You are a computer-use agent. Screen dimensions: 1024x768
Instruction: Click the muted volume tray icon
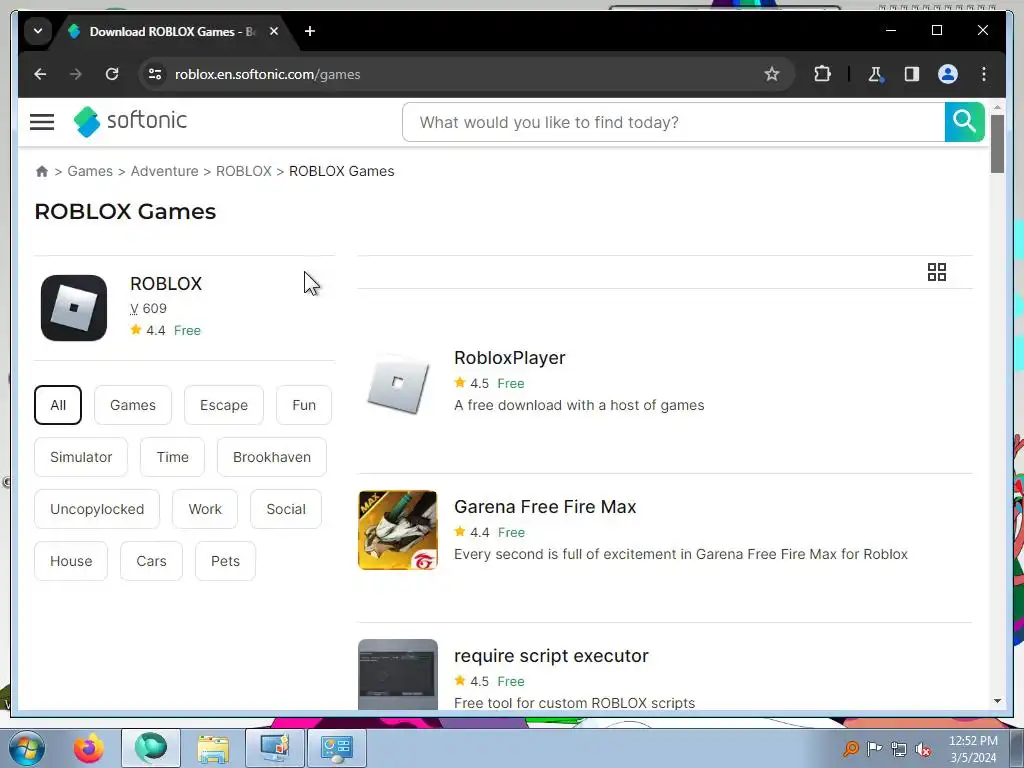point(923,750)
